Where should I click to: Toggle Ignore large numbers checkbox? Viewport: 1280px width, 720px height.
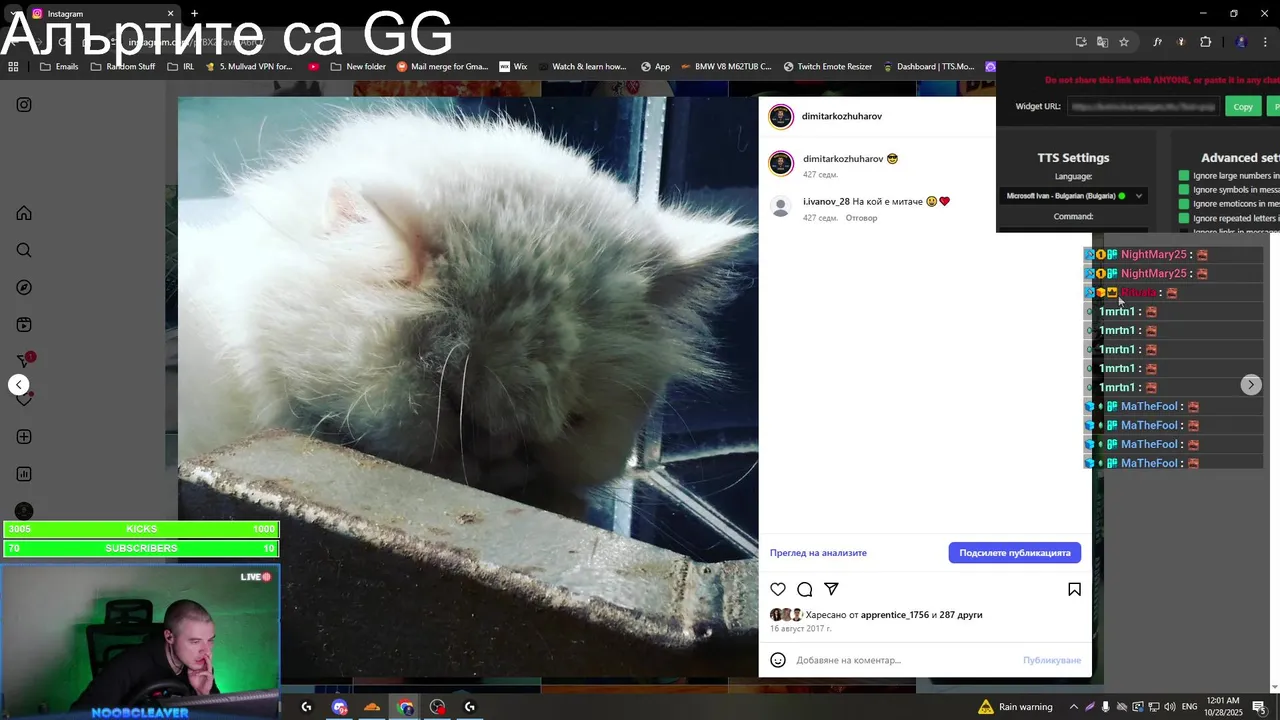[x=1184, y=176]
